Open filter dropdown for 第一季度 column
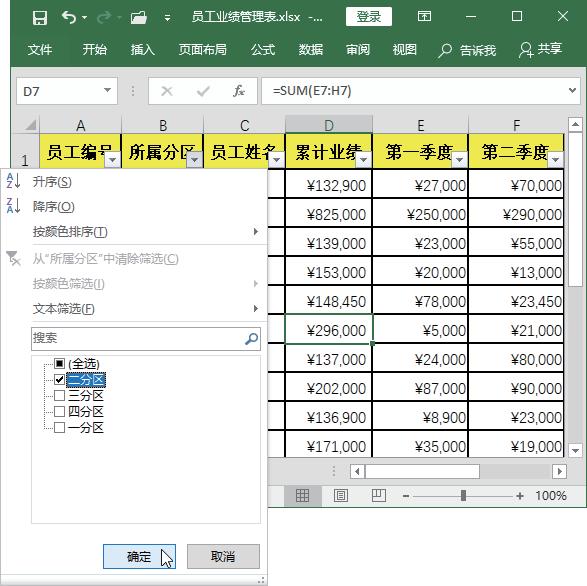Viewport: 587px width, 586px height. pyautogui.click(x=459, y=161)
